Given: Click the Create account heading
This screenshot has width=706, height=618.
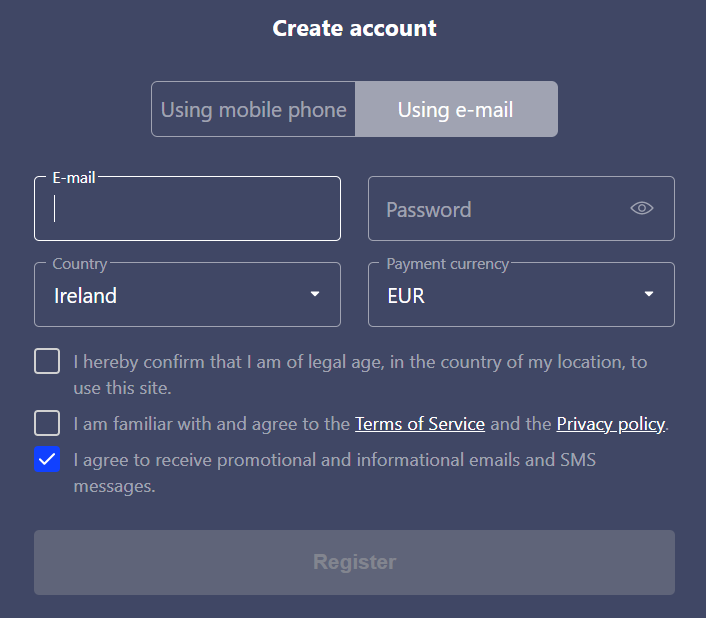Looking at the screenshot, I should click(354, 28).
